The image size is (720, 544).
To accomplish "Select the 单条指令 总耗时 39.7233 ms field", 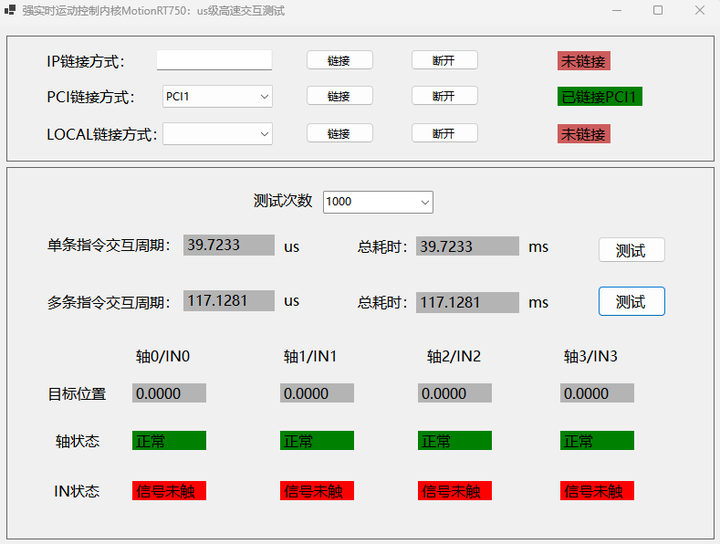I will (x=467, y=246).
